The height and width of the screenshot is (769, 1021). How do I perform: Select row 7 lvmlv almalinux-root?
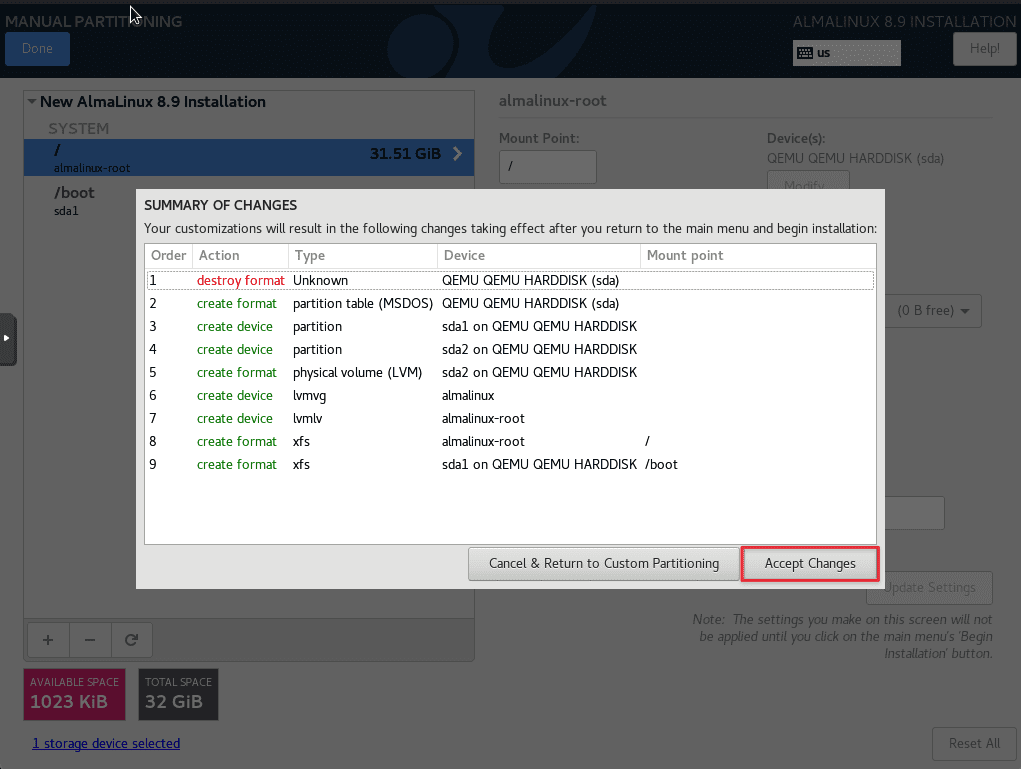coord(510,419)
